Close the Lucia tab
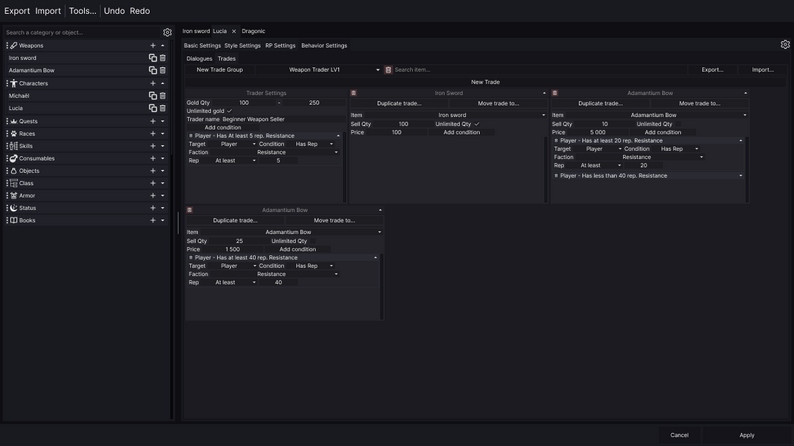 (x=234, y=31)
